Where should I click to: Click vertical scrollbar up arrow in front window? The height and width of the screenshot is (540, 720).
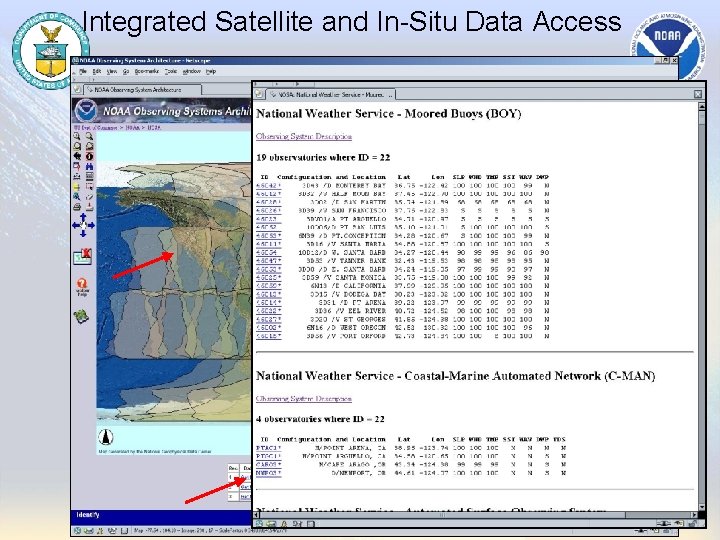pos(702,106)
